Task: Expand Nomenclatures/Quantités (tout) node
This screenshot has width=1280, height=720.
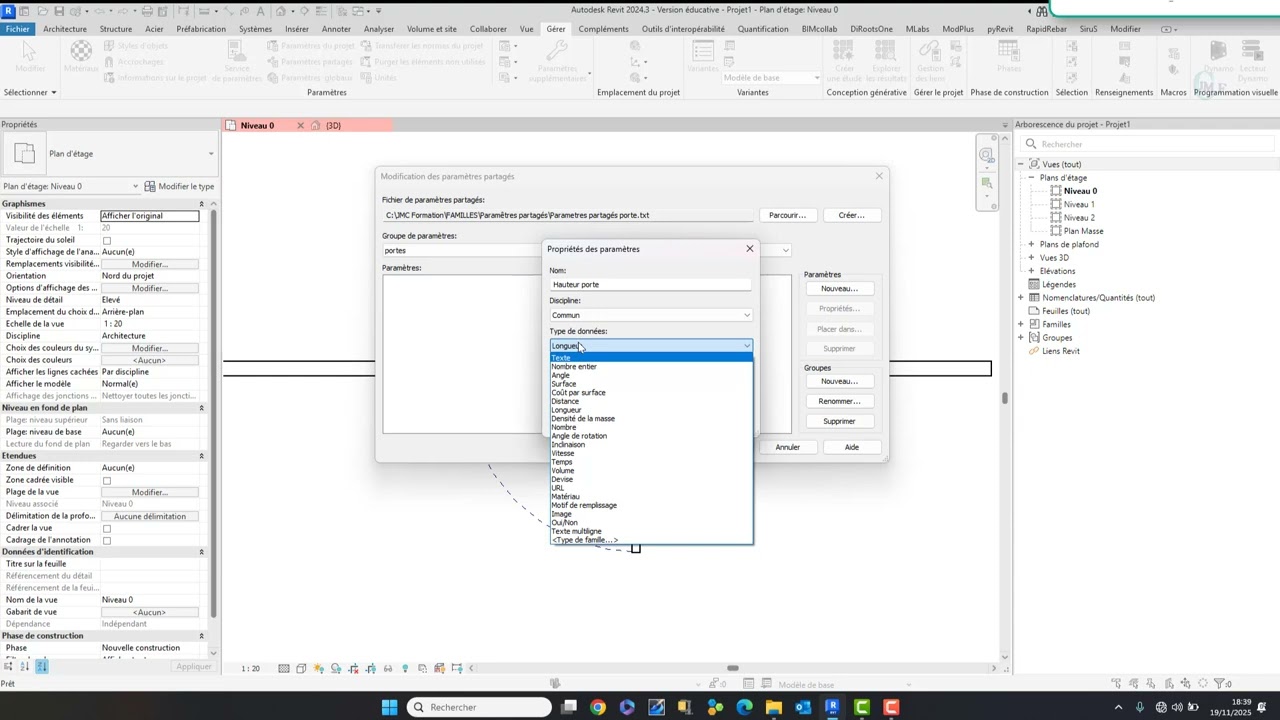Action: pos(1021,298)
